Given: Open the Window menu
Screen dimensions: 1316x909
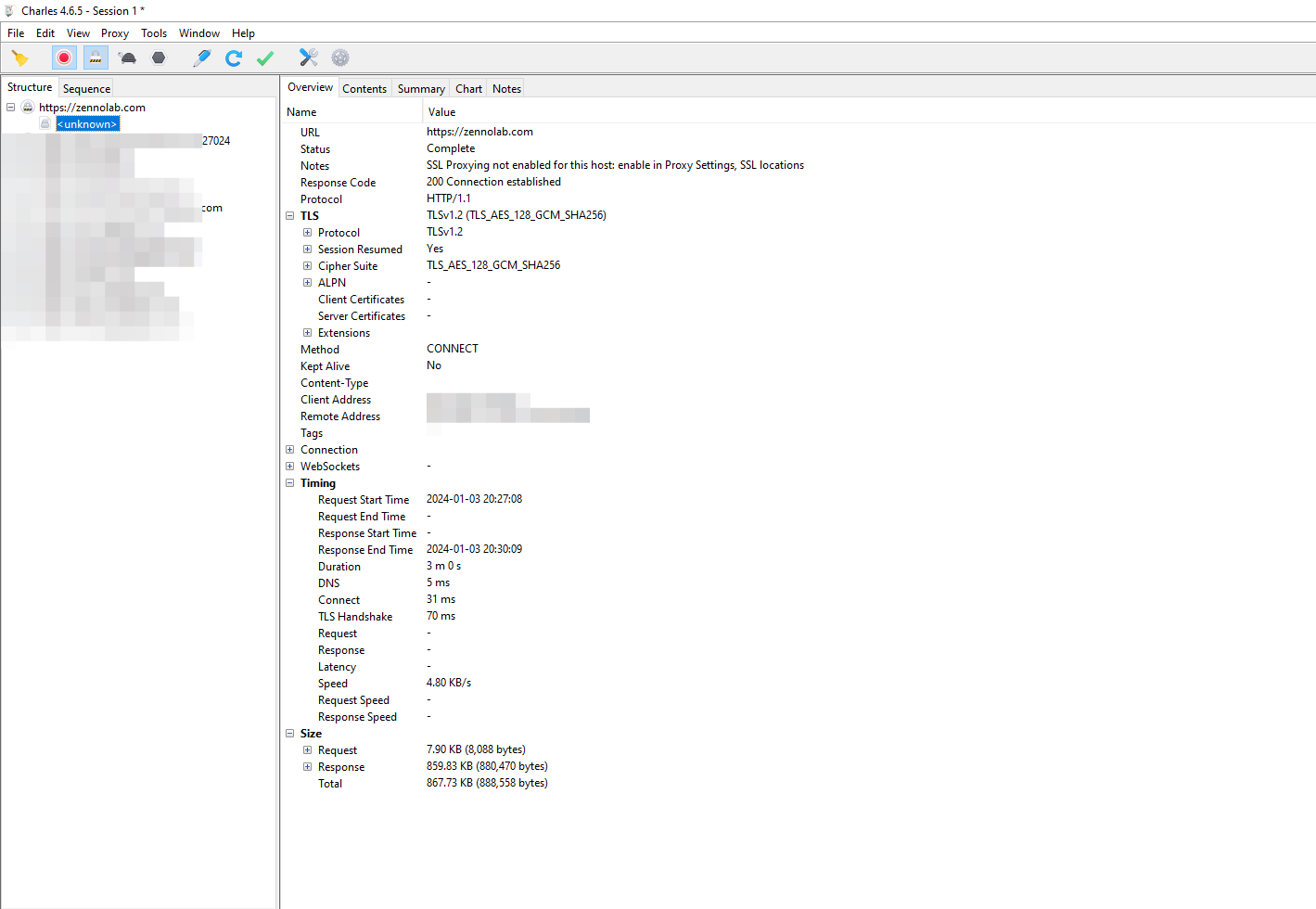Looking at the screenshot, I should [x=199, y=33].
